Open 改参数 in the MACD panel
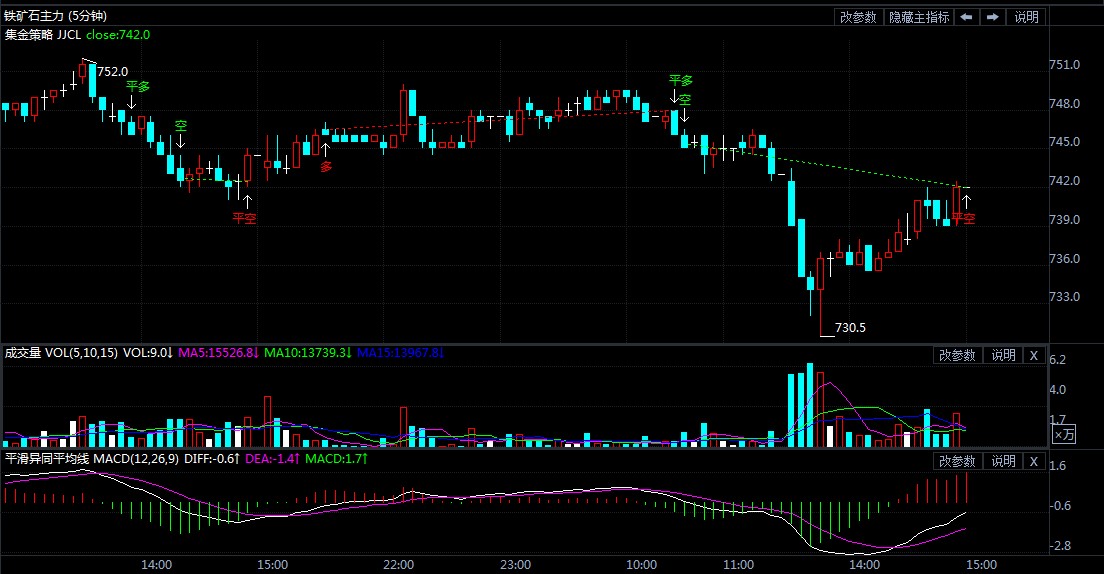The height and width of the screenshot is (574, 1104). 958,461
